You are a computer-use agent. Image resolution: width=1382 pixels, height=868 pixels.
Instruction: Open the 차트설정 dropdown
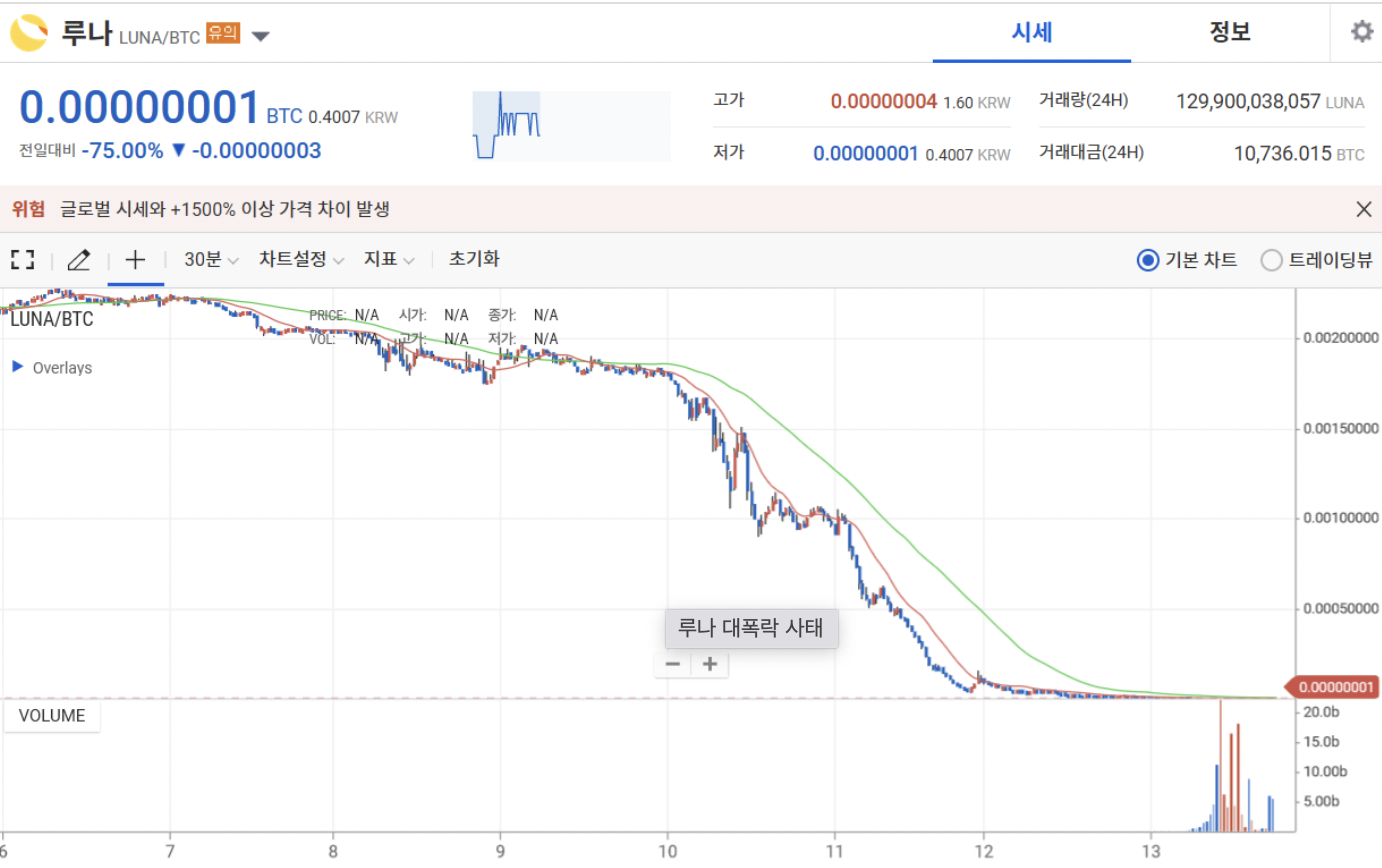[x=301, y=260]
